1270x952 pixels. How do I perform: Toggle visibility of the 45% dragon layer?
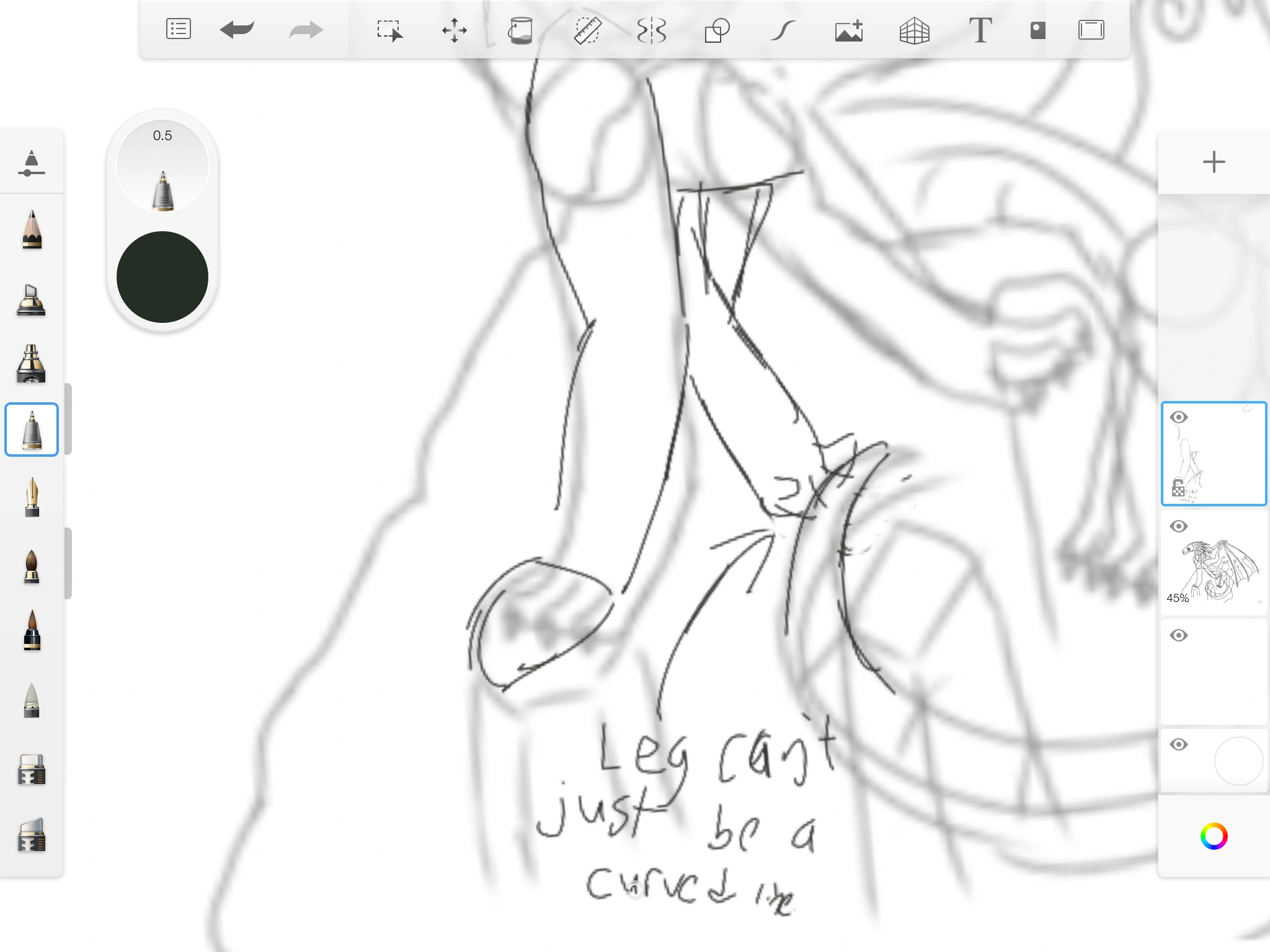[1178, 526]
